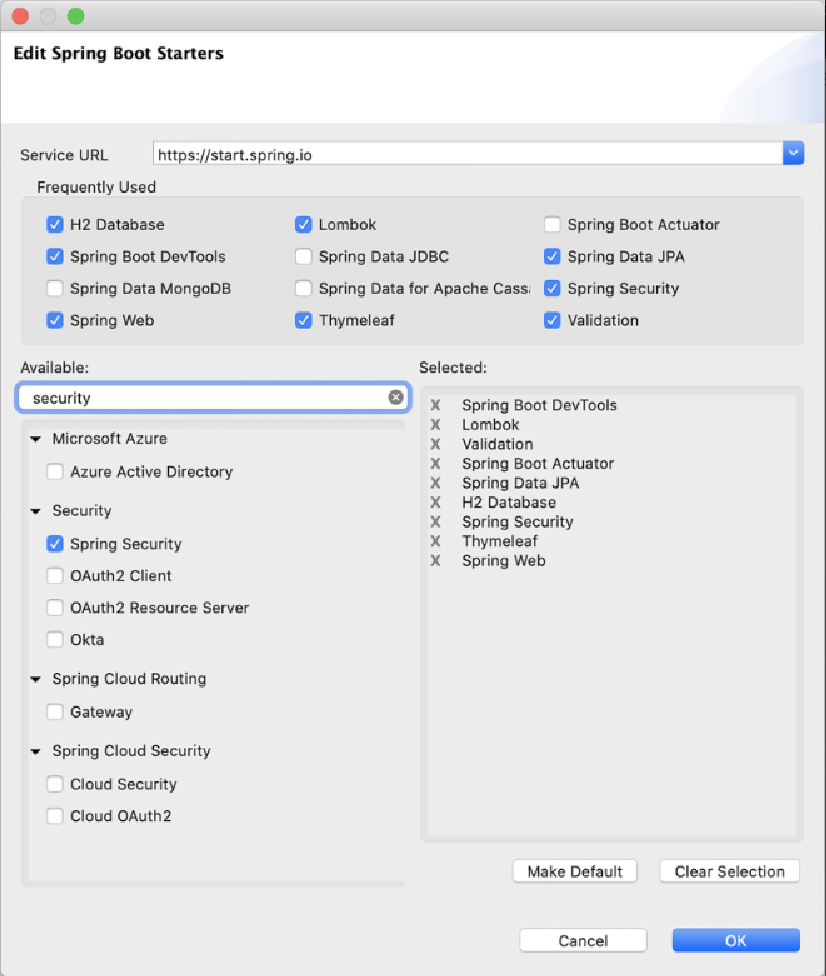
Task: Check the Gateway starter
Action: (55, 711)
